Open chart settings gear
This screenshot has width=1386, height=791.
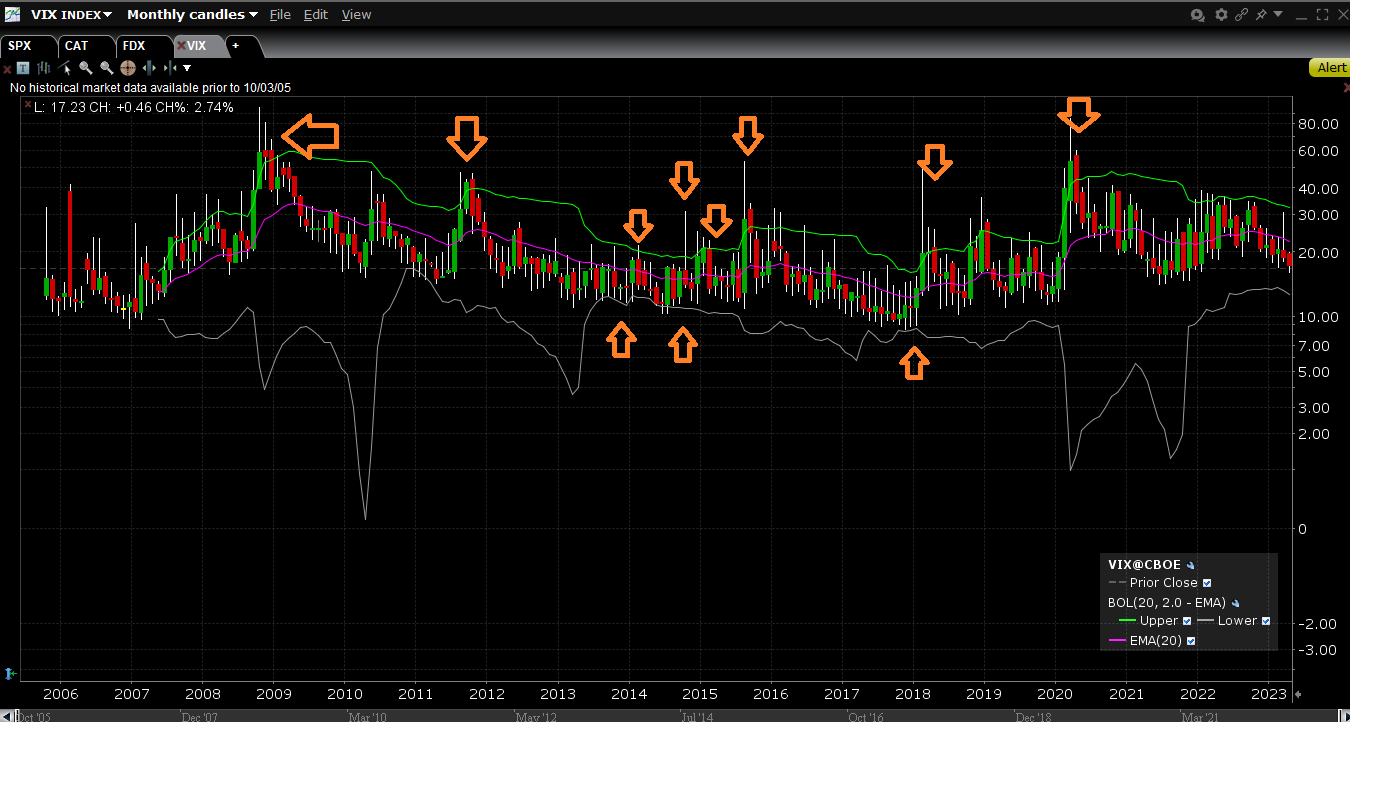point(1221,15)
